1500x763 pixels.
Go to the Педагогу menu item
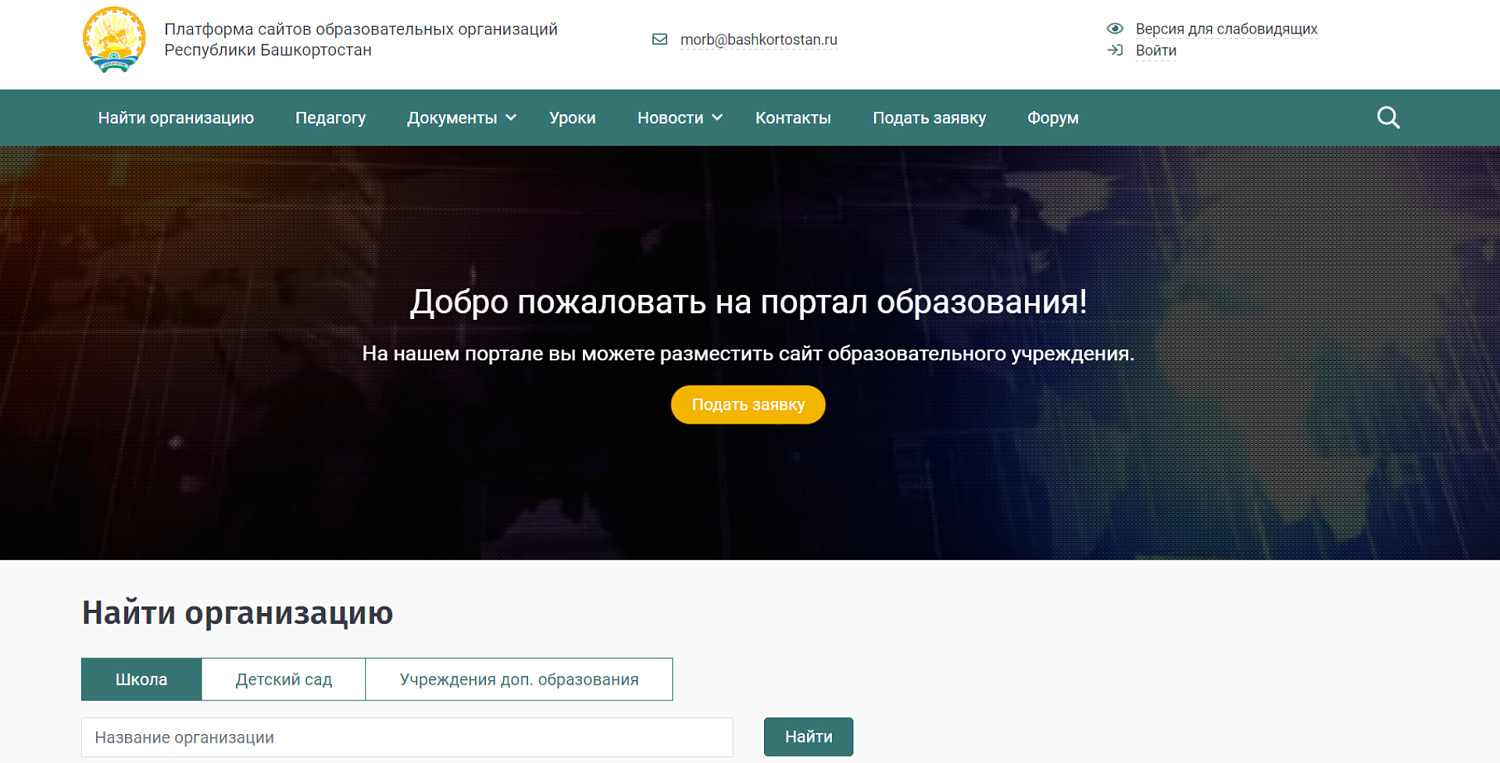coord(330,118)
